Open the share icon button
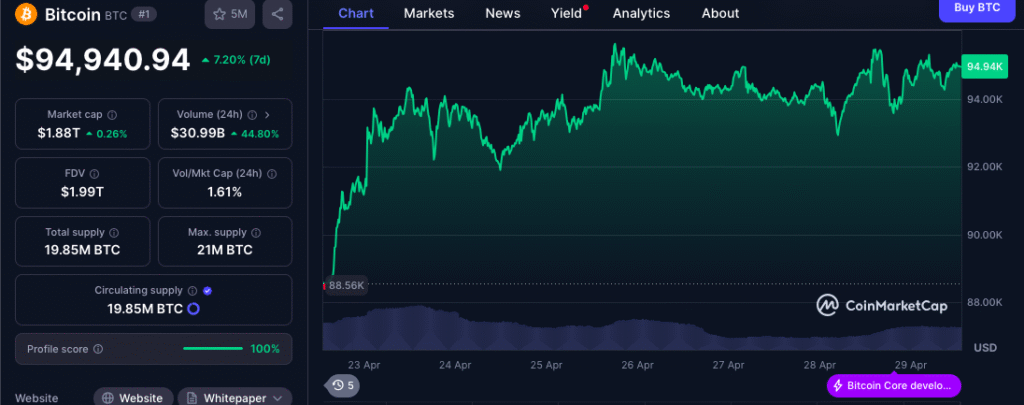Image resolution: width=1024 pixels, height=405 pixels. [x=277, y=14]
